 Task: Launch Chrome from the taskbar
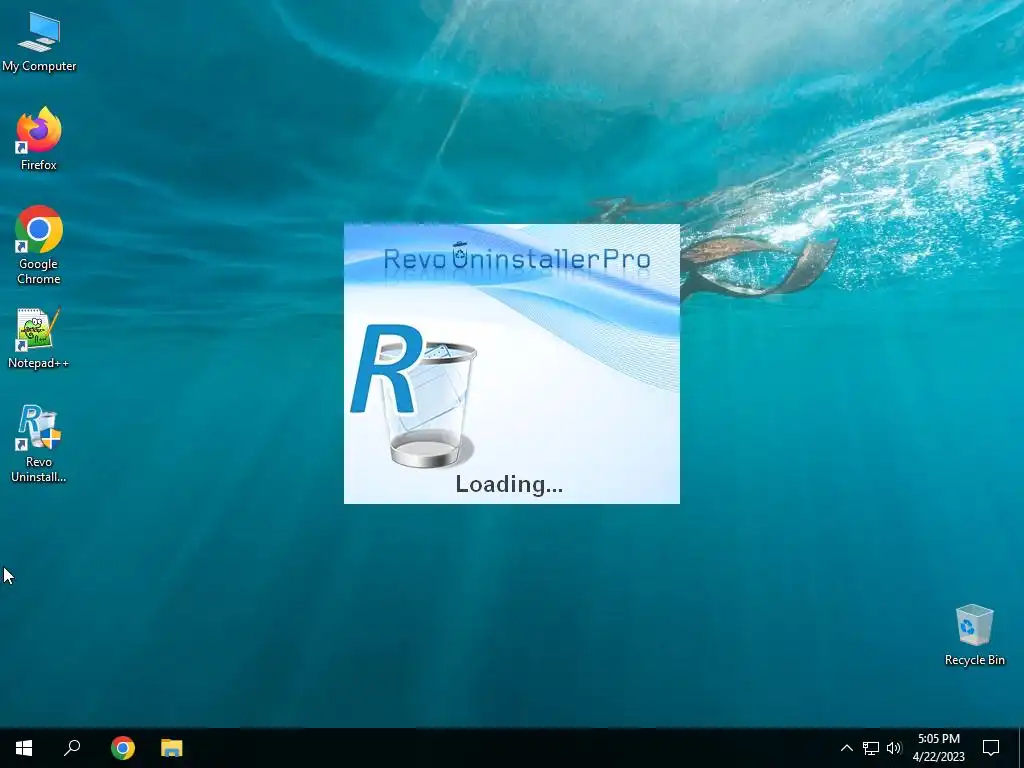point(123,748)
